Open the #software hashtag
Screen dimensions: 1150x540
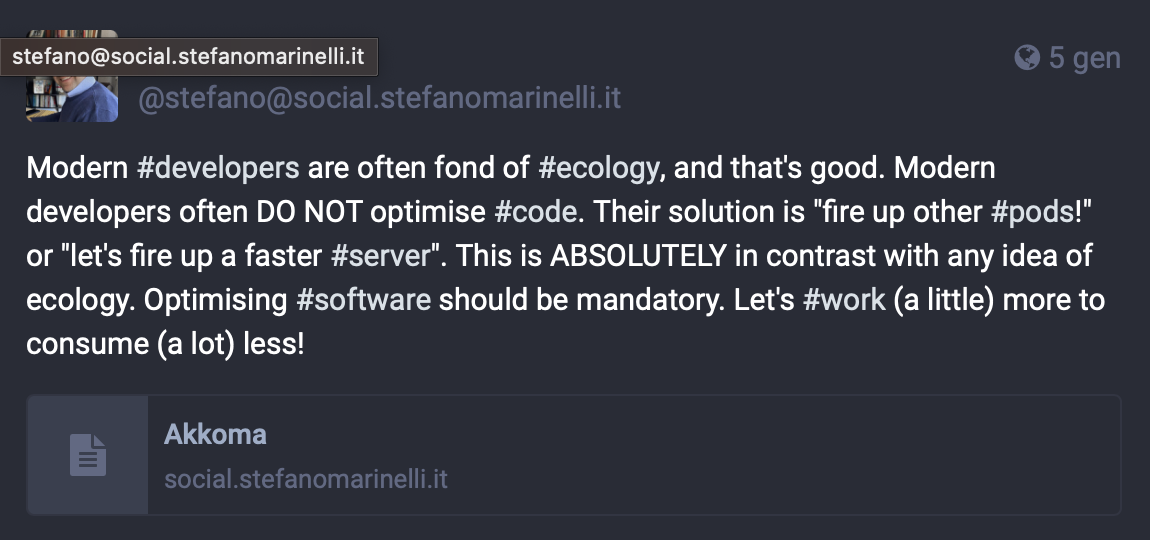pyautogui.click(x=363, y=300)
